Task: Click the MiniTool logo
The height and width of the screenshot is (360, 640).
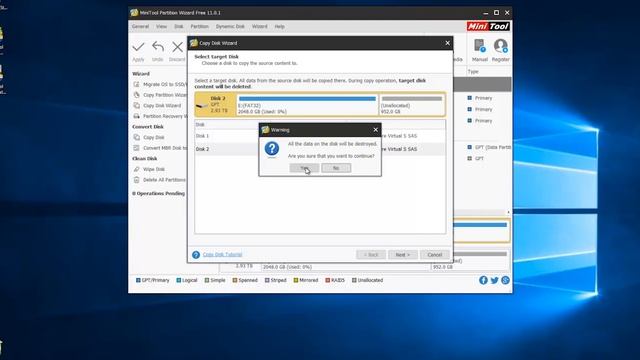Action: 488,27
